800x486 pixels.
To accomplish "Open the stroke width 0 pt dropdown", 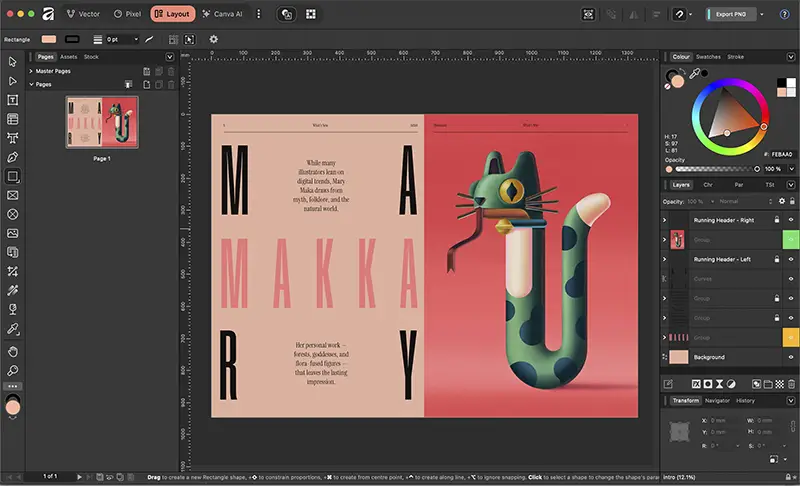I will pyautogui.click(x=136, y=39).
